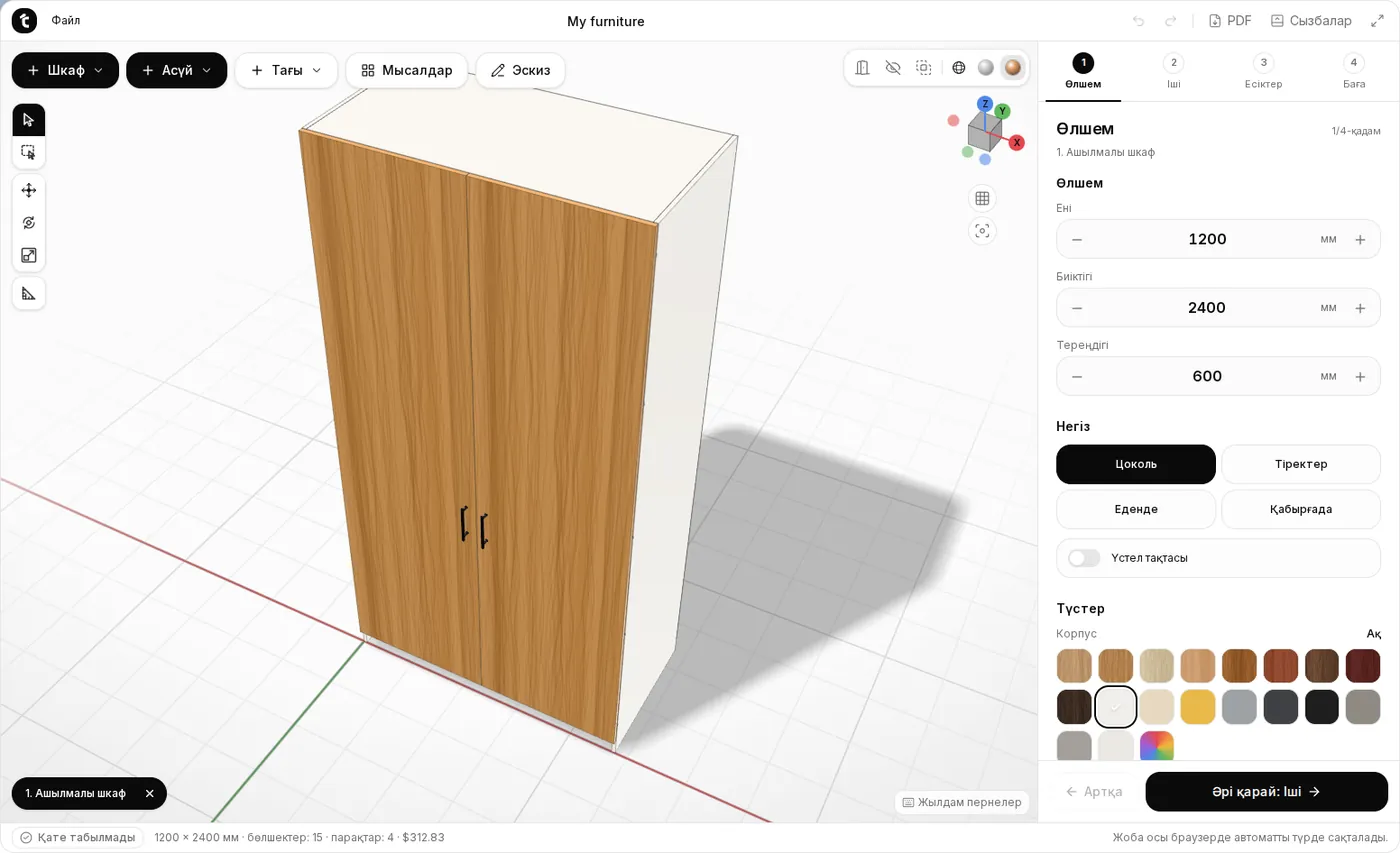This screenshot has height=853, width=1400.
Task: Toggle hidden objects eye-slash icon
Action: coord(893,68)
